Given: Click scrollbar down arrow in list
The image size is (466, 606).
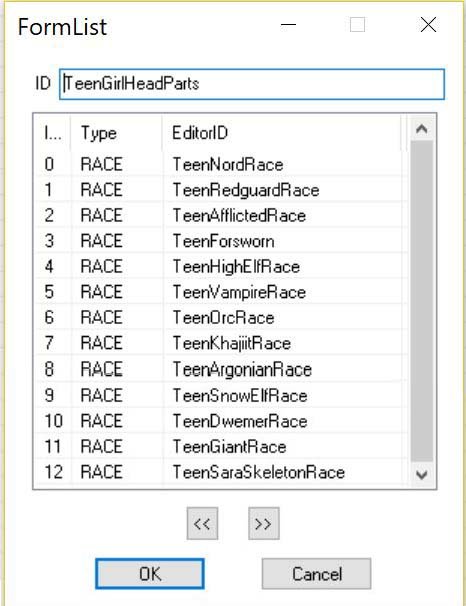Looking at the screenshot, I should point(422,474).
